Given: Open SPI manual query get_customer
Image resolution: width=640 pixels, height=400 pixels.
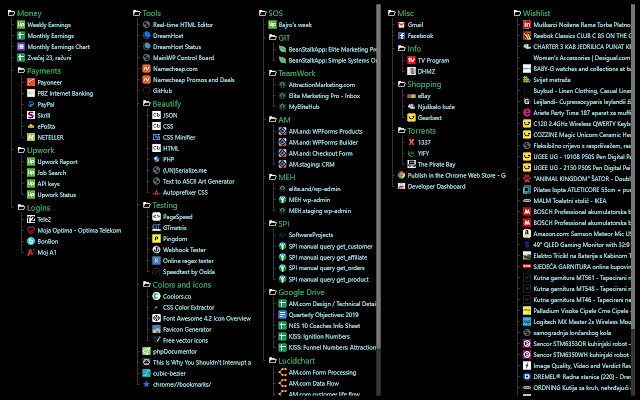Looking at the screenshot, I should (x=330, y=247).
